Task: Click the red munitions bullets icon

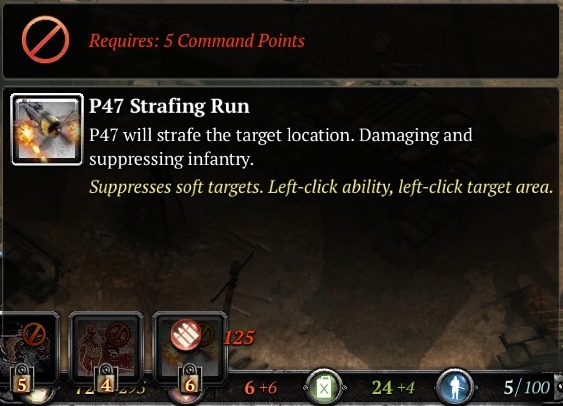Action: click(x=185, y=335)
